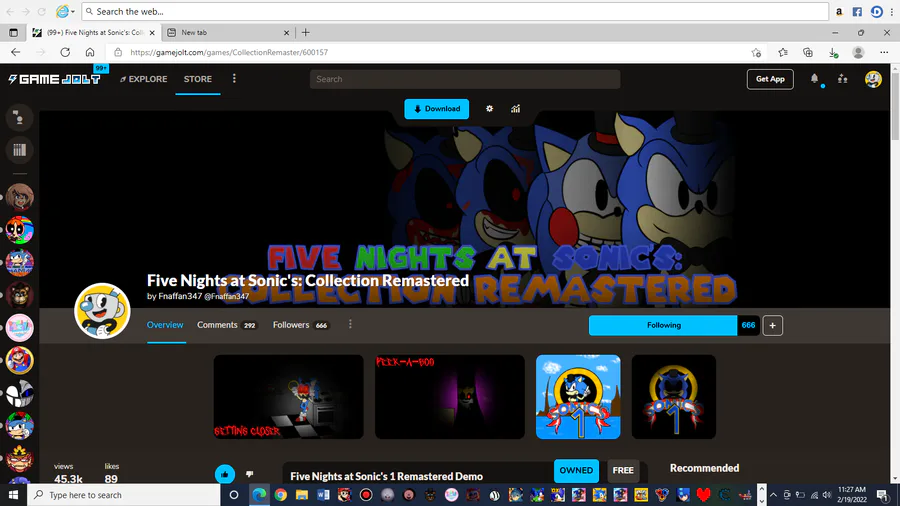
Task: Switch to the Followers tab
Action: click(301, 325)
